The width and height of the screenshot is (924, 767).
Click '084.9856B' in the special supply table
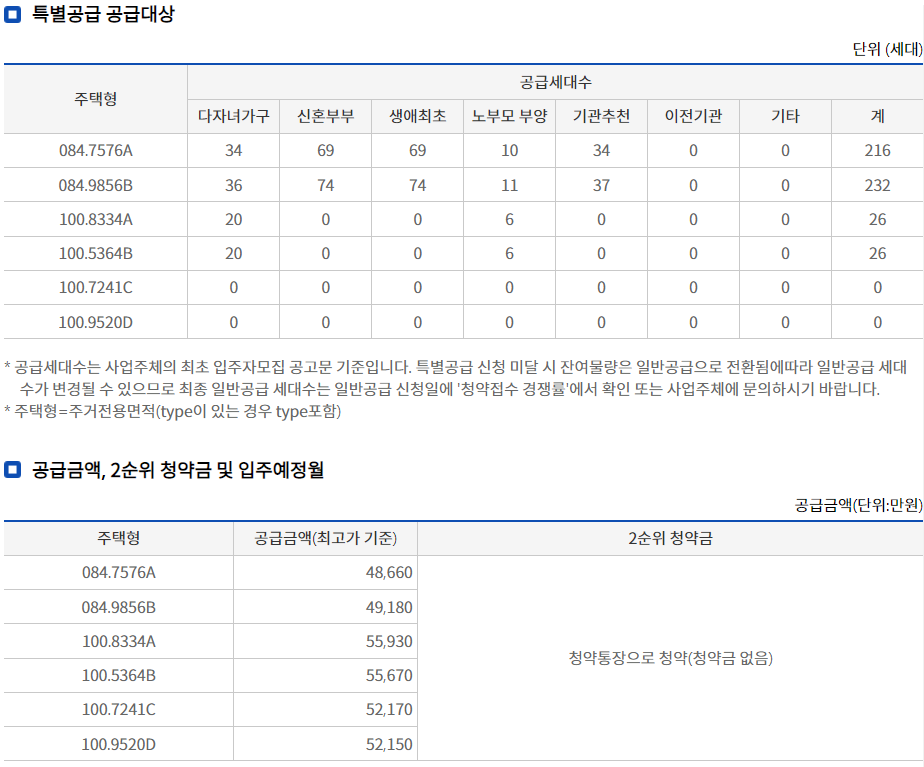point(95,186)
